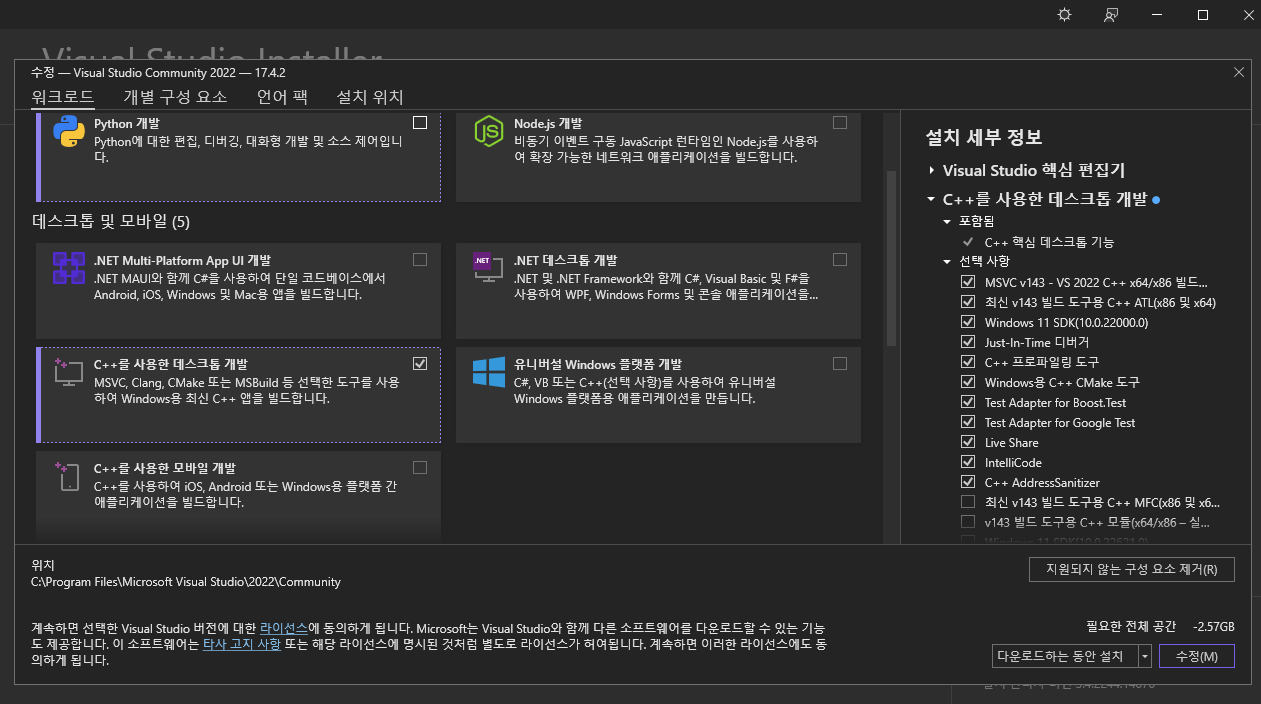Click the C++ 핵심 데스크톱 기능 item
This screenshot has width=1261, height=704.
[1049, 242]
